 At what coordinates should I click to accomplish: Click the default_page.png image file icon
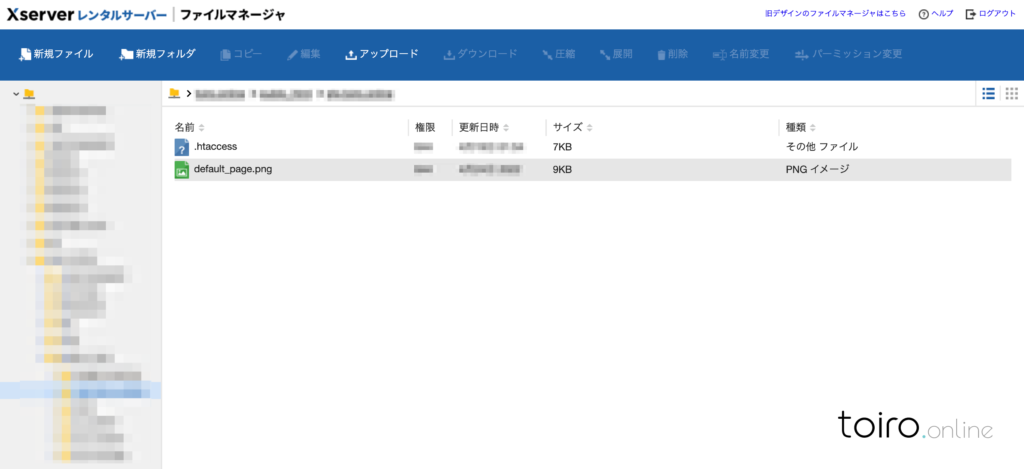(x=181, y=170)
